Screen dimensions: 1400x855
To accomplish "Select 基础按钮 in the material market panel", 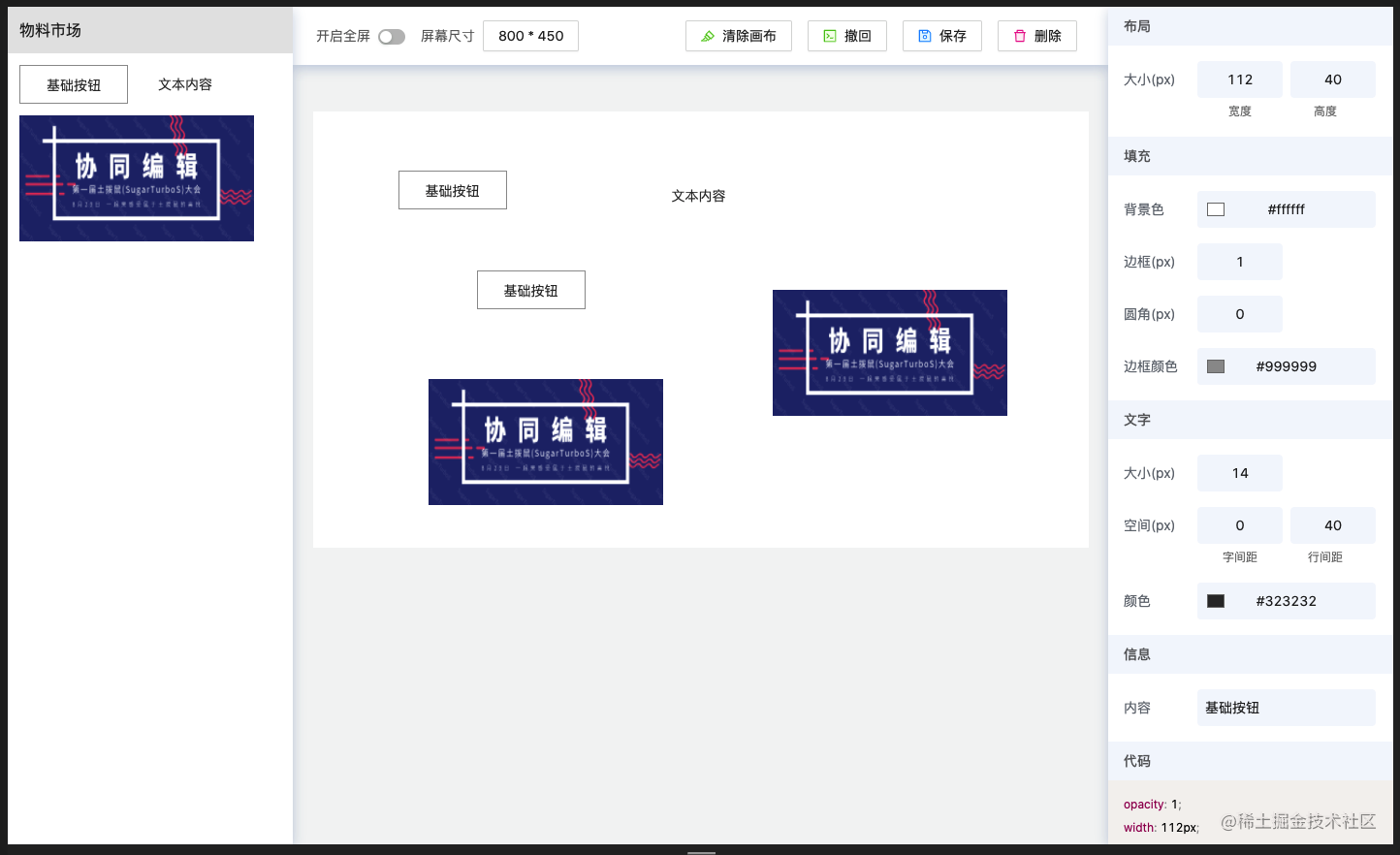I will tap(74, 84).
